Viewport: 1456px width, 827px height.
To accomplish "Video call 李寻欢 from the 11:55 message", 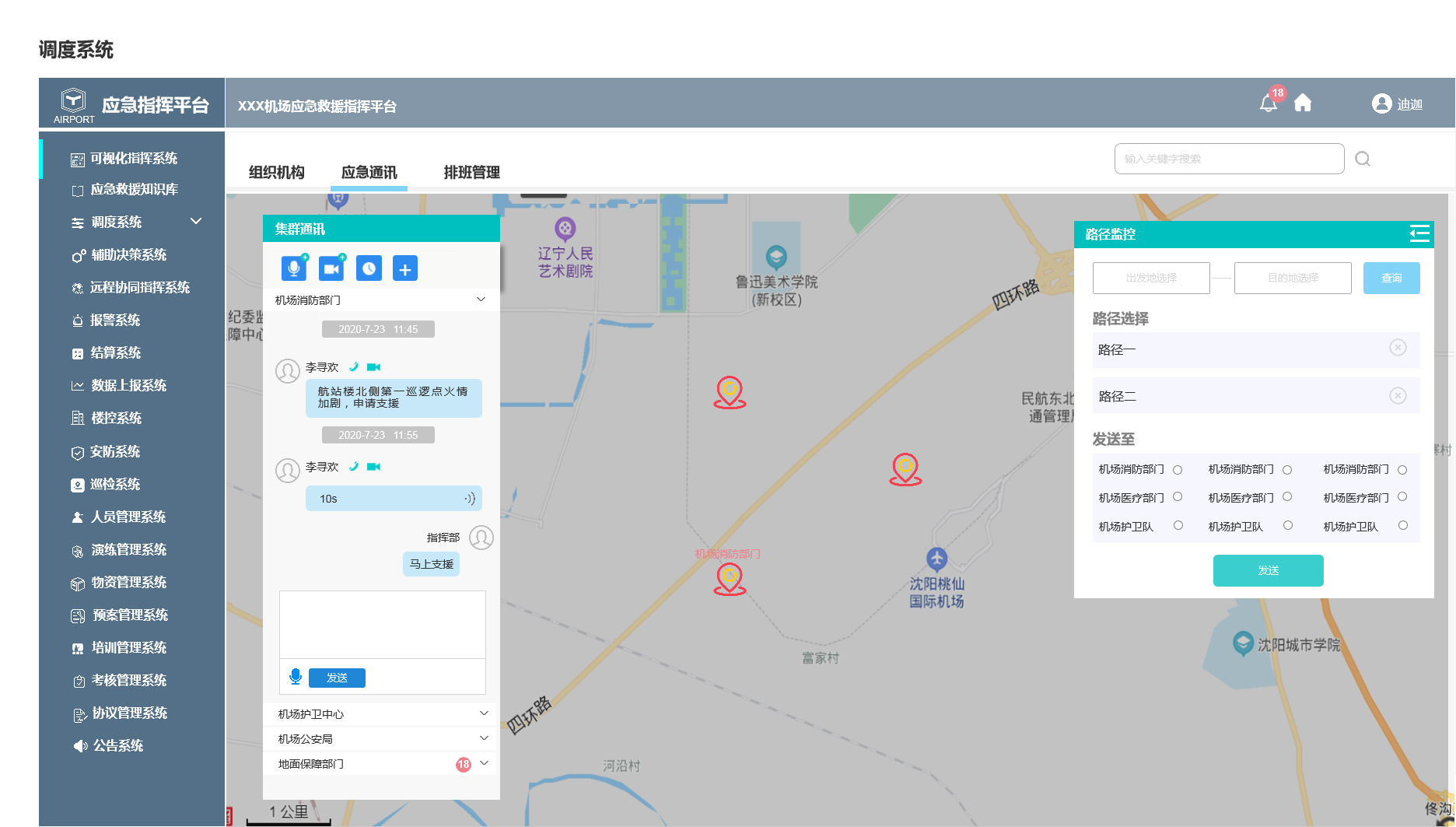I will click(374, 467).
